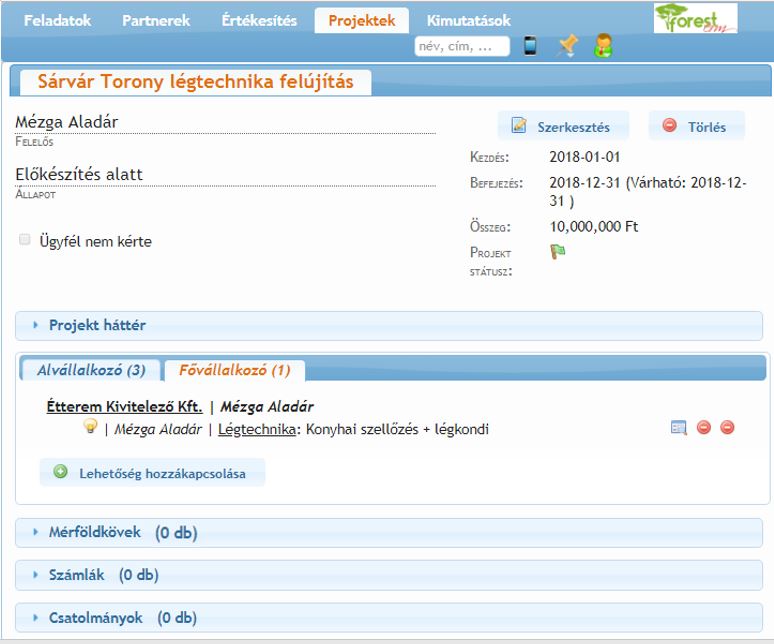
Task: Click the 'Lehetőség hozzákapcsolása' button
Action: point(153,472)
